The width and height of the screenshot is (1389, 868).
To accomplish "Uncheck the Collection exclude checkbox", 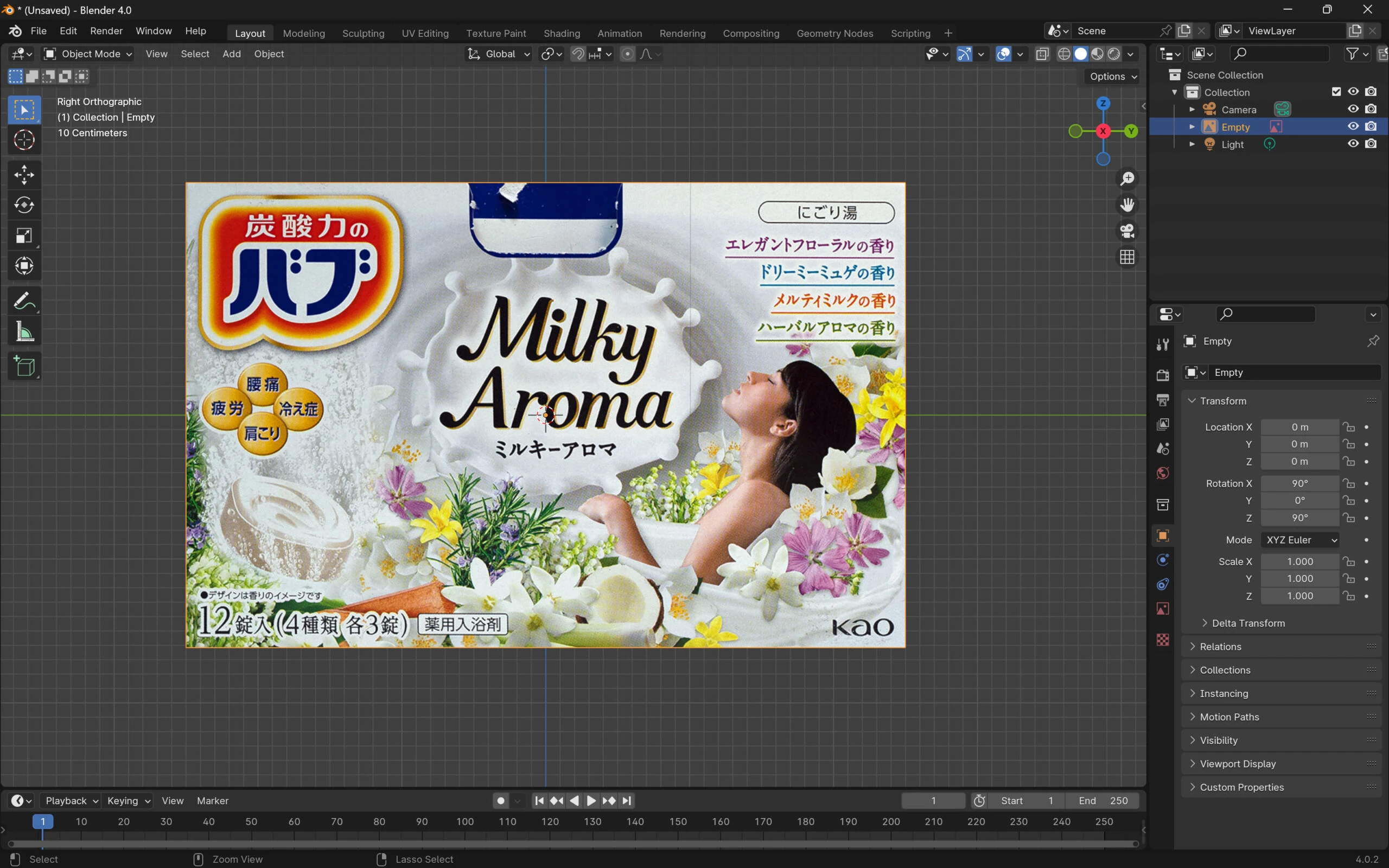I will pyautogui.click(x=1336, y=92).
